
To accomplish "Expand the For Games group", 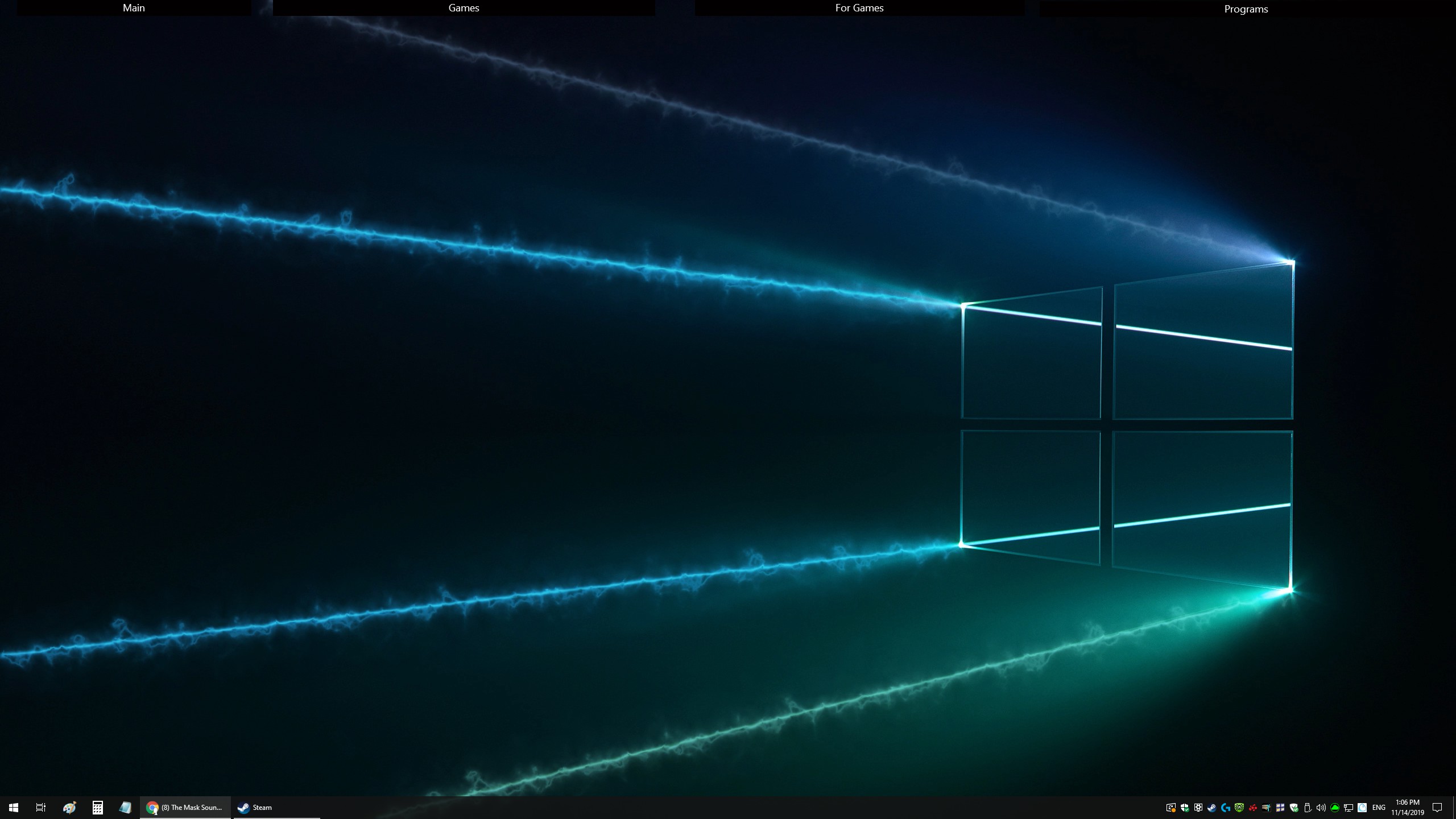I will (x=859, y=8).
